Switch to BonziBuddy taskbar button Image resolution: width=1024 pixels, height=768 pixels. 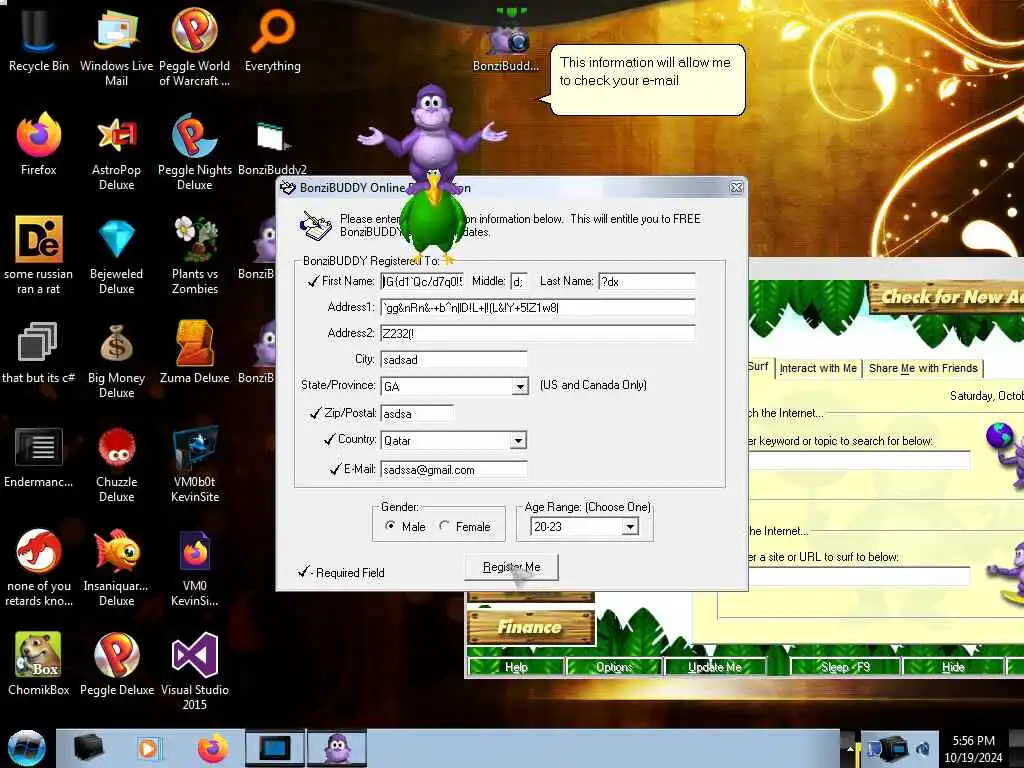(338, 748)
